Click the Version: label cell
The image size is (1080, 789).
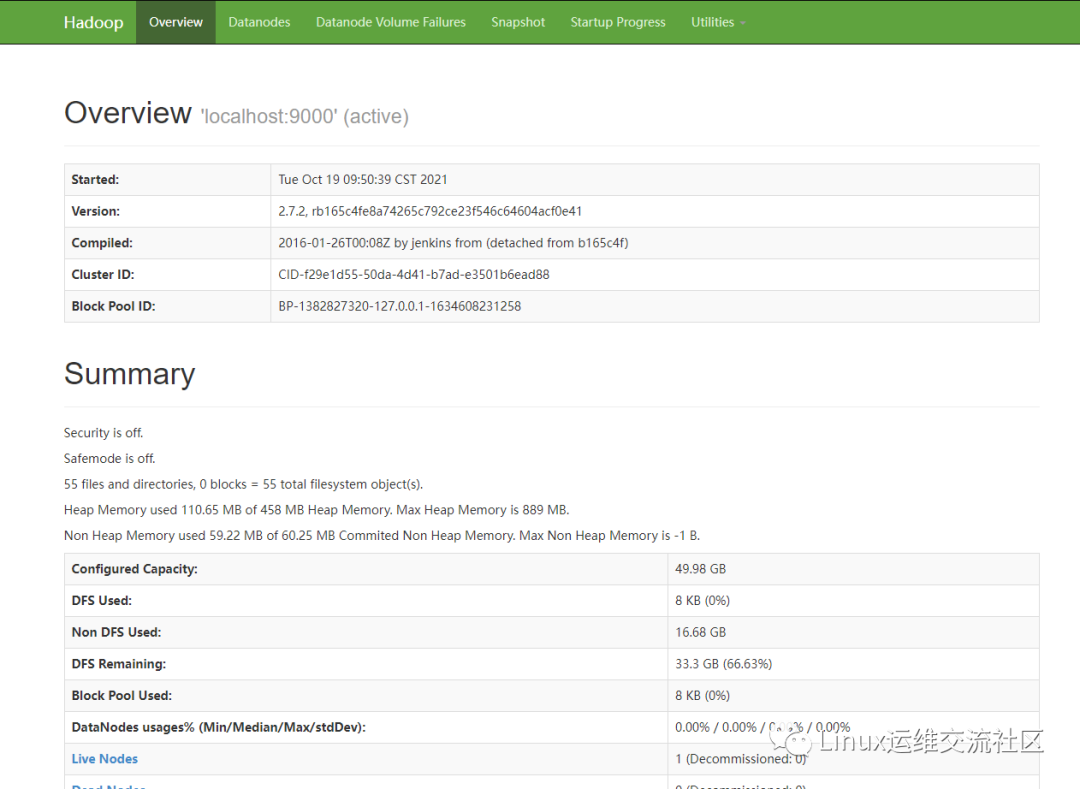tap(167, 211)
